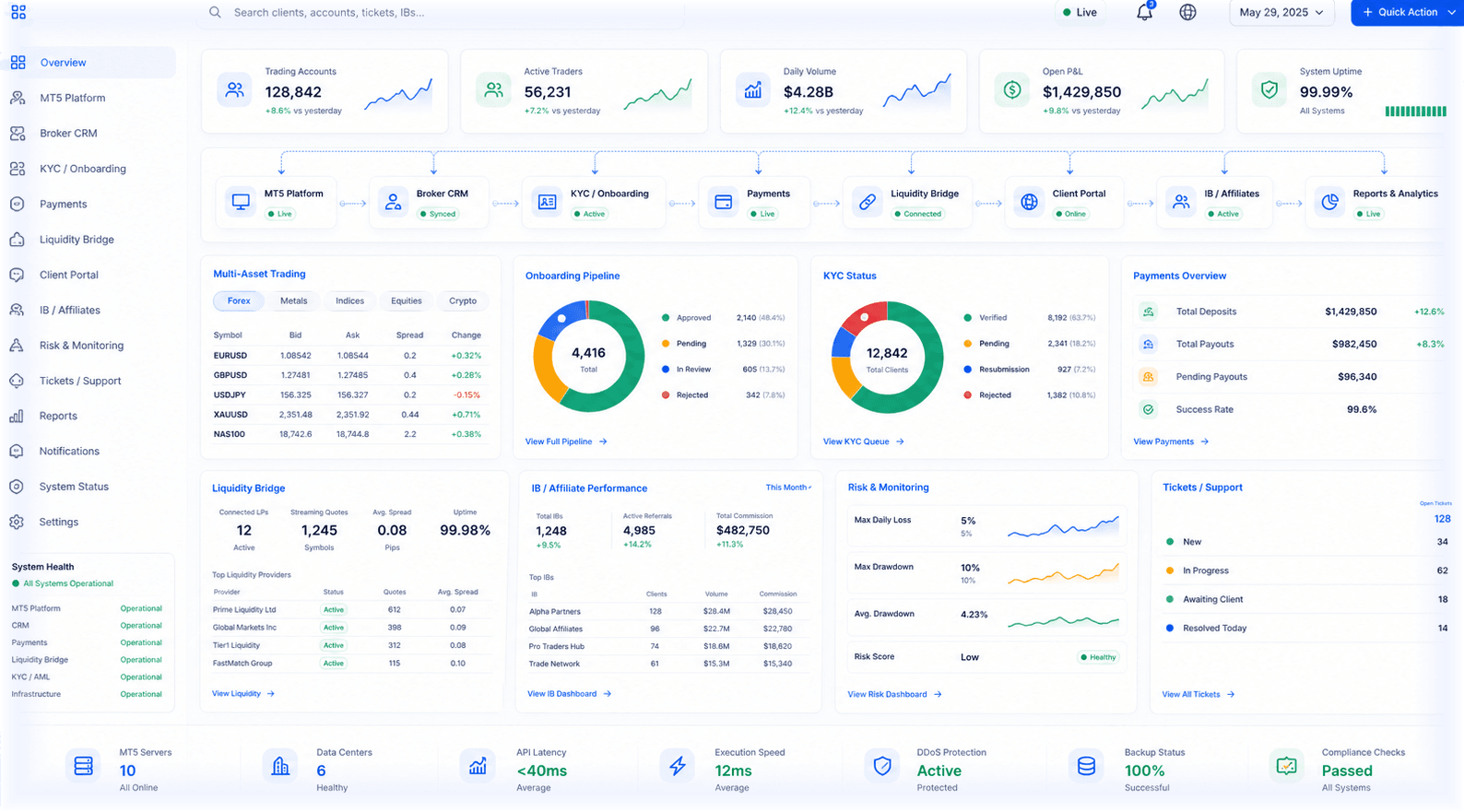Click the XAUUSD row symbol
Screen dimensions: 1464x812
[x=230, y=415]
